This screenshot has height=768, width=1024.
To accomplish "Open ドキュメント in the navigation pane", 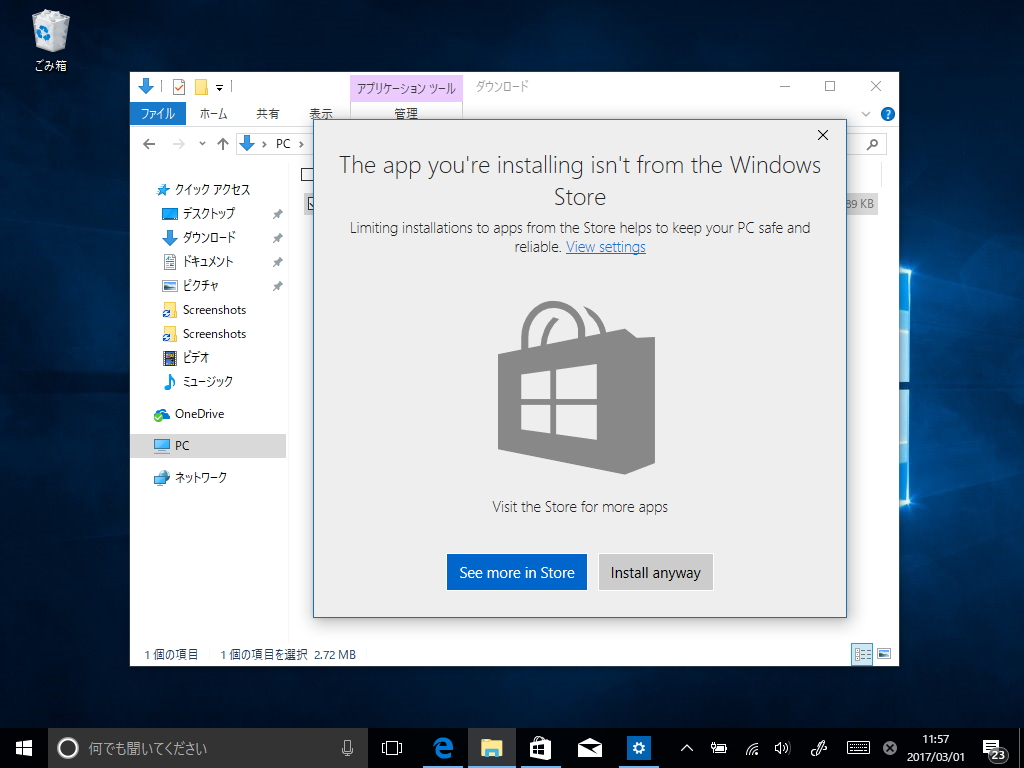I will tap(208, 262).
